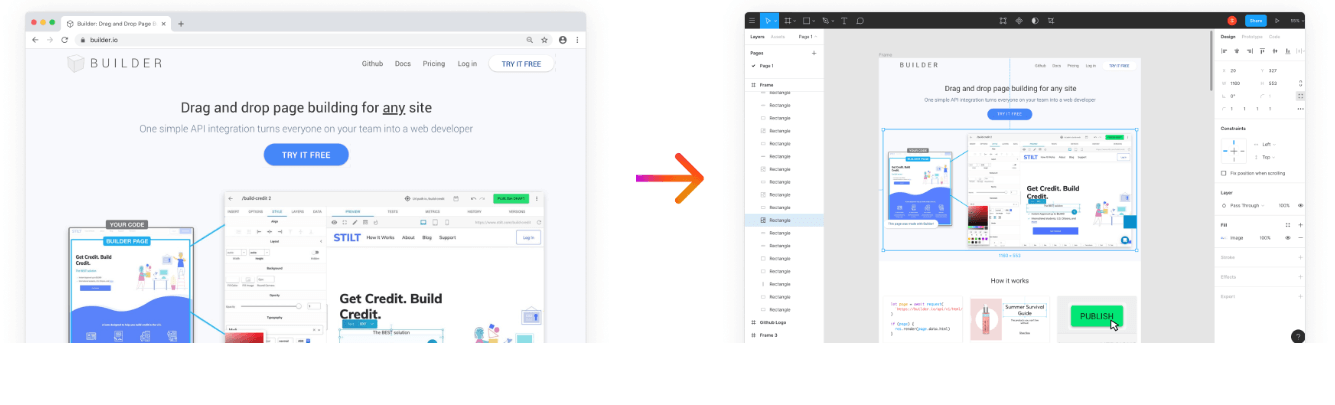Toggle Fill image visibility eye icon
Screen dimensions: 1335x405
[1288, 238]
